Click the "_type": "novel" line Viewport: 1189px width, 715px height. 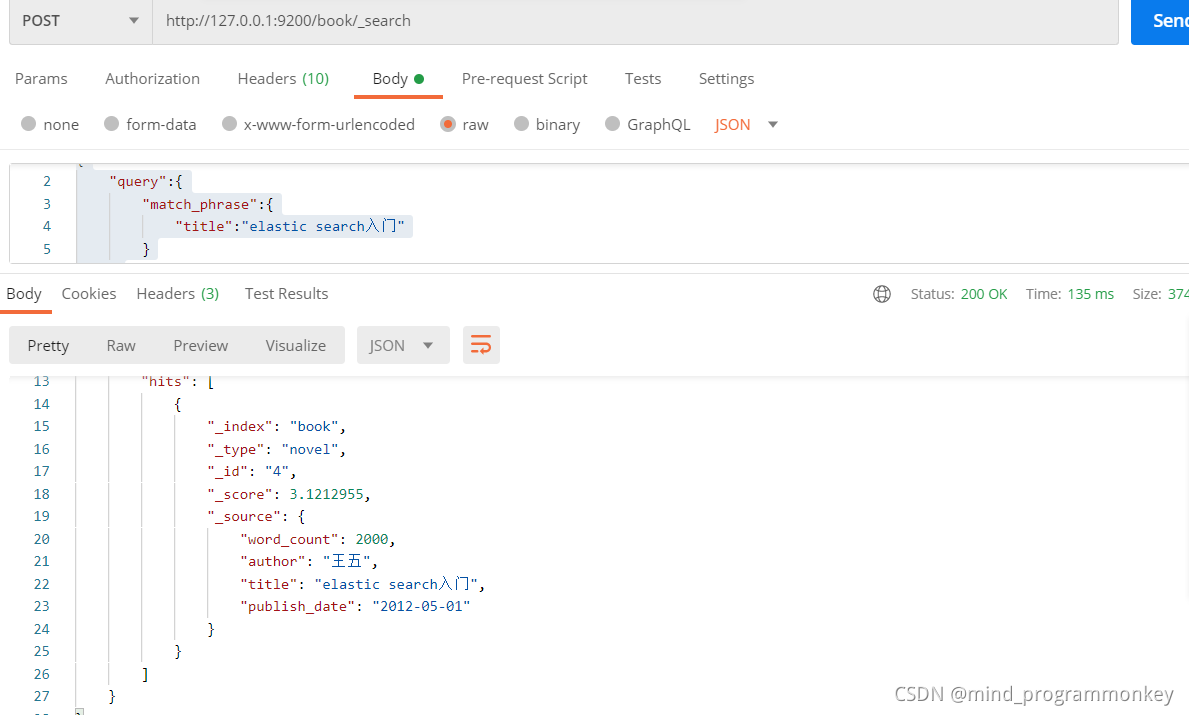pos(277,449)
